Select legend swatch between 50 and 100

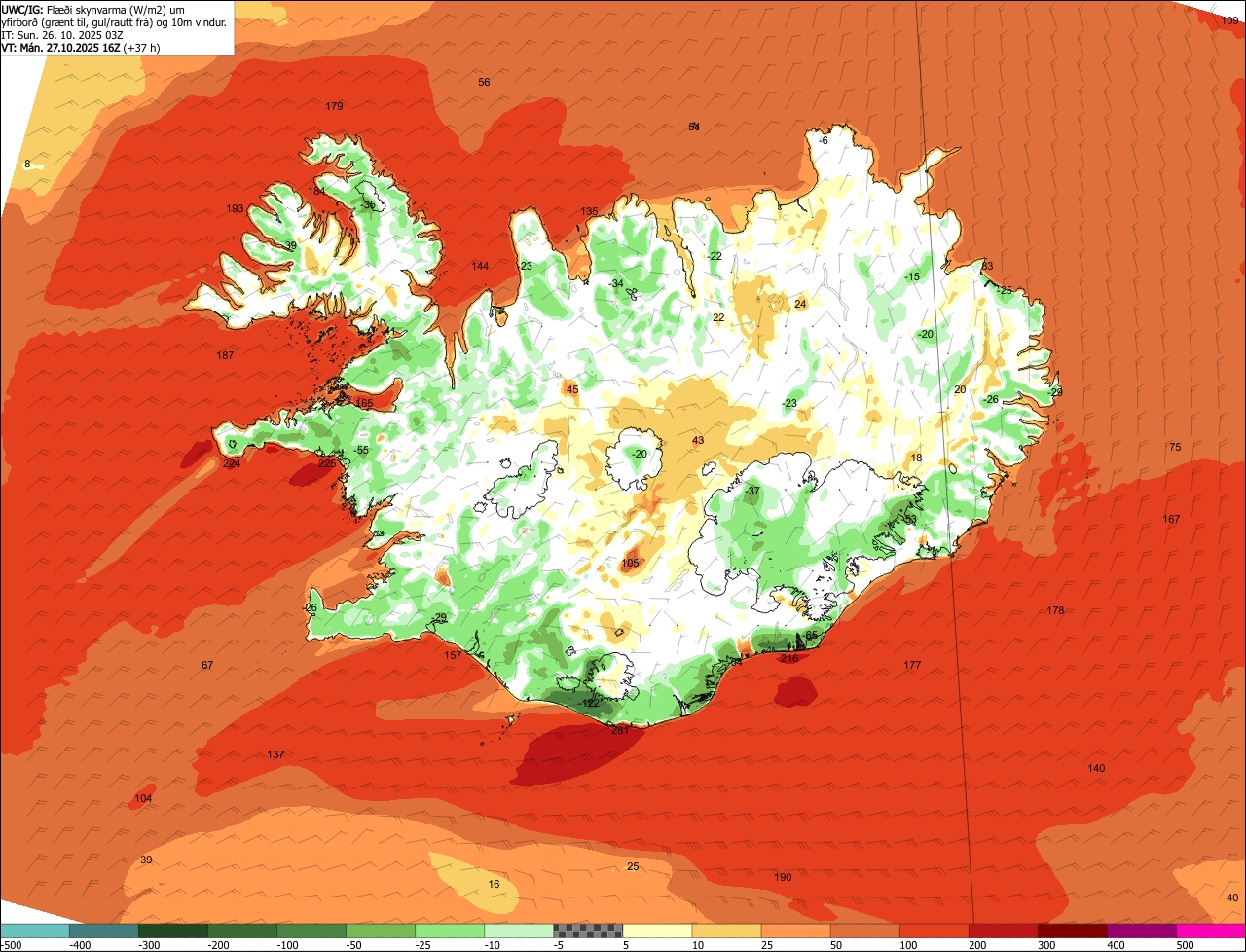click(x=864, y=931)
